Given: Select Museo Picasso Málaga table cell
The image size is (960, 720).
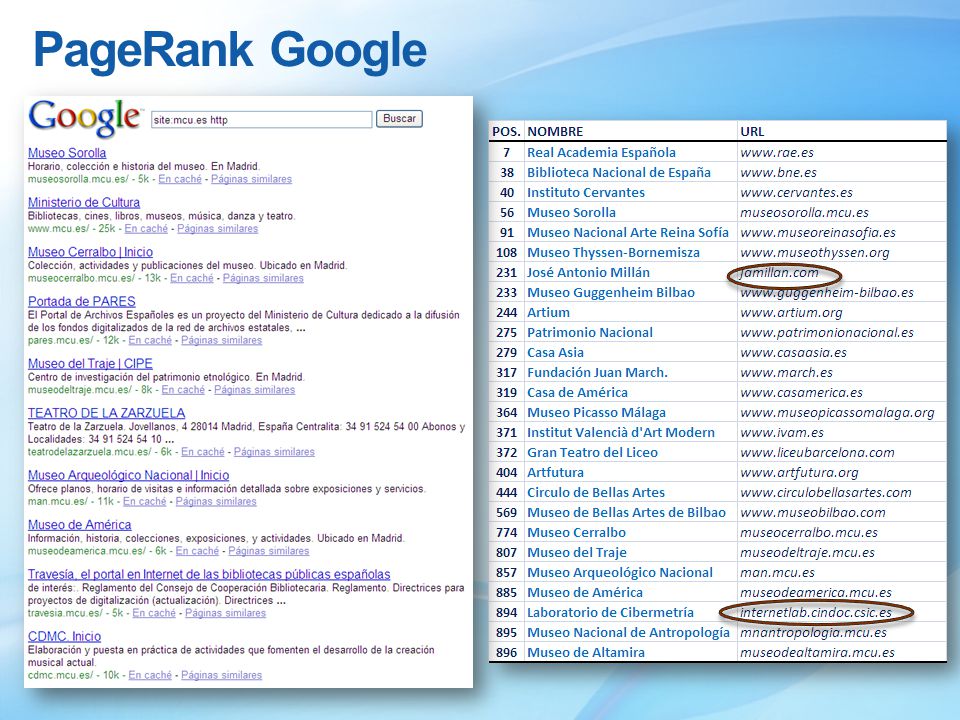Looking at the screenshot, I should [x=596, y=413].
